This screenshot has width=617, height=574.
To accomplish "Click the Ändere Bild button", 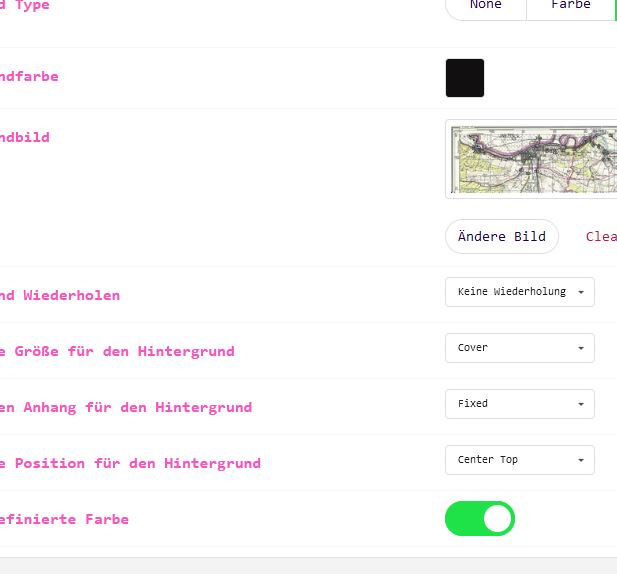I will (x=502, y=236).
